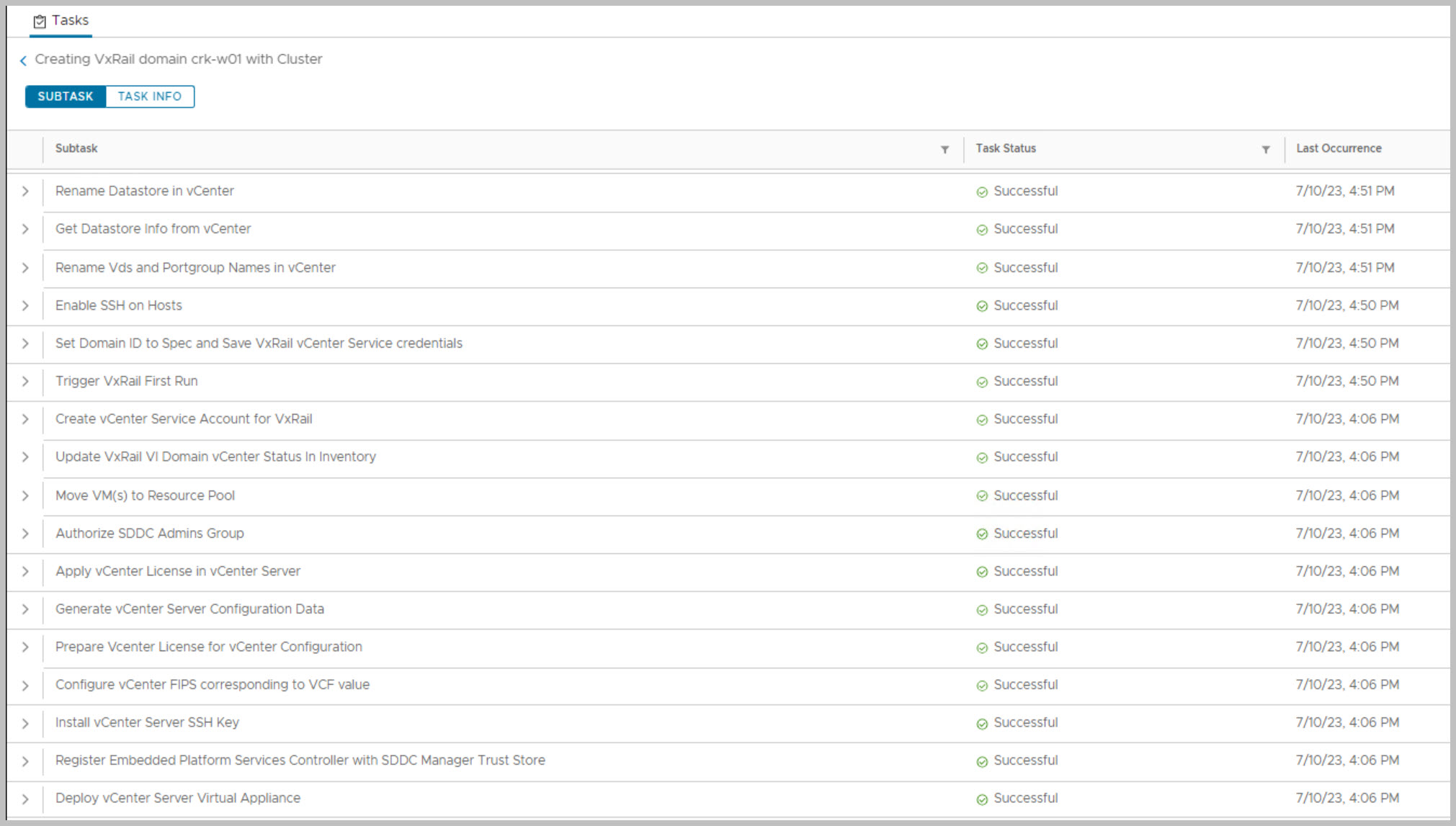This screenshot has width=1456, height=826.
Task: Expand the Enable SSH on Hosts subtask
Action: coord(25,306)
